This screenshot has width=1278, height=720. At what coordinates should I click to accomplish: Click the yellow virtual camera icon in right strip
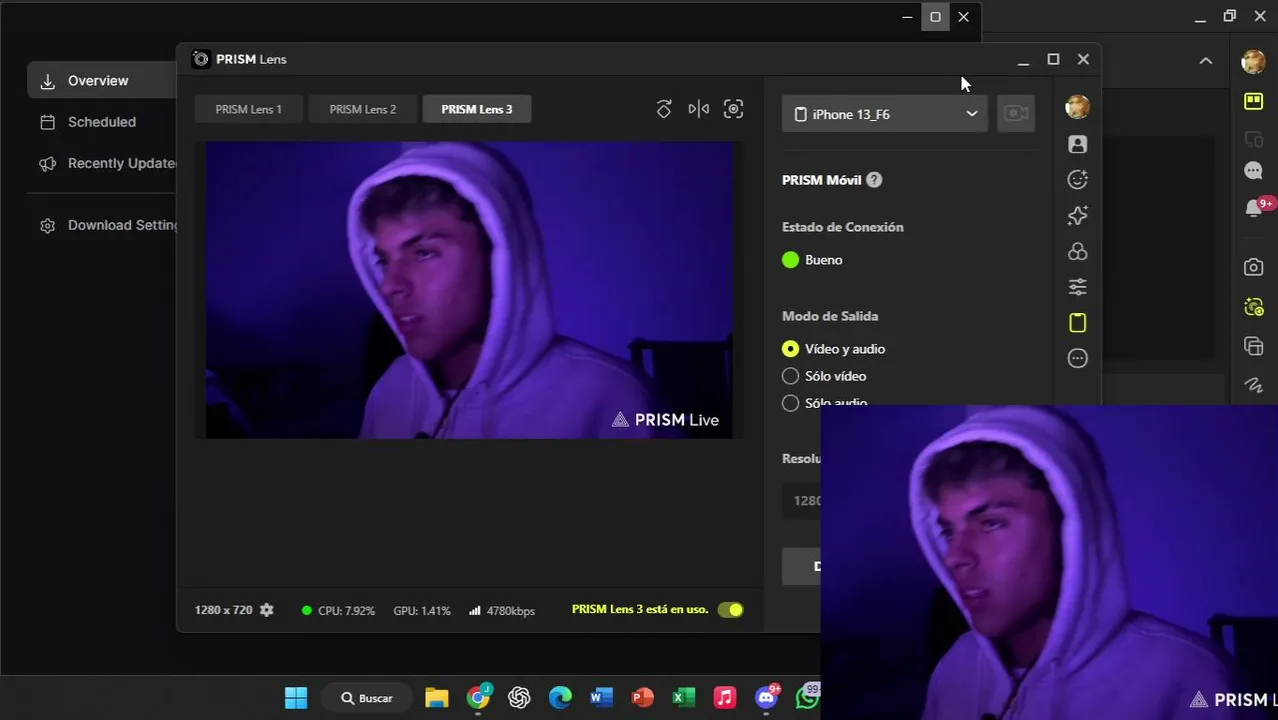(1253, 307)
